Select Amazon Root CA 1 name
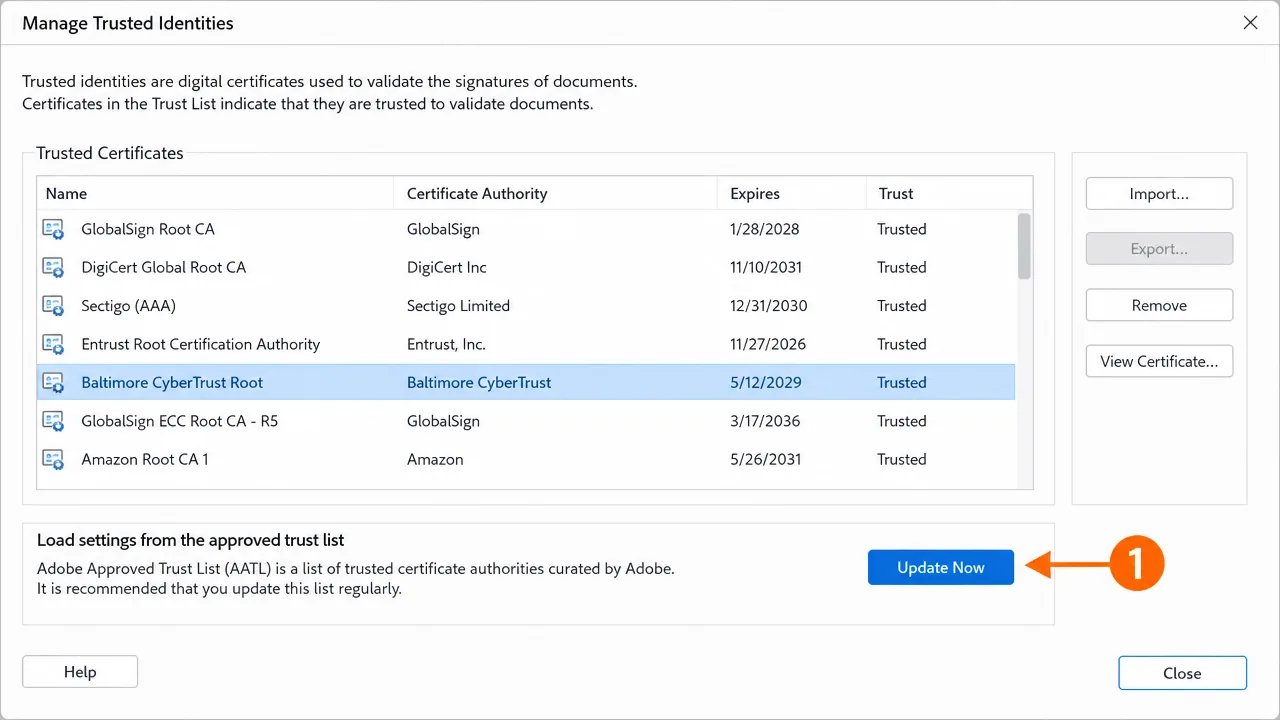 [x=145, y=459]
